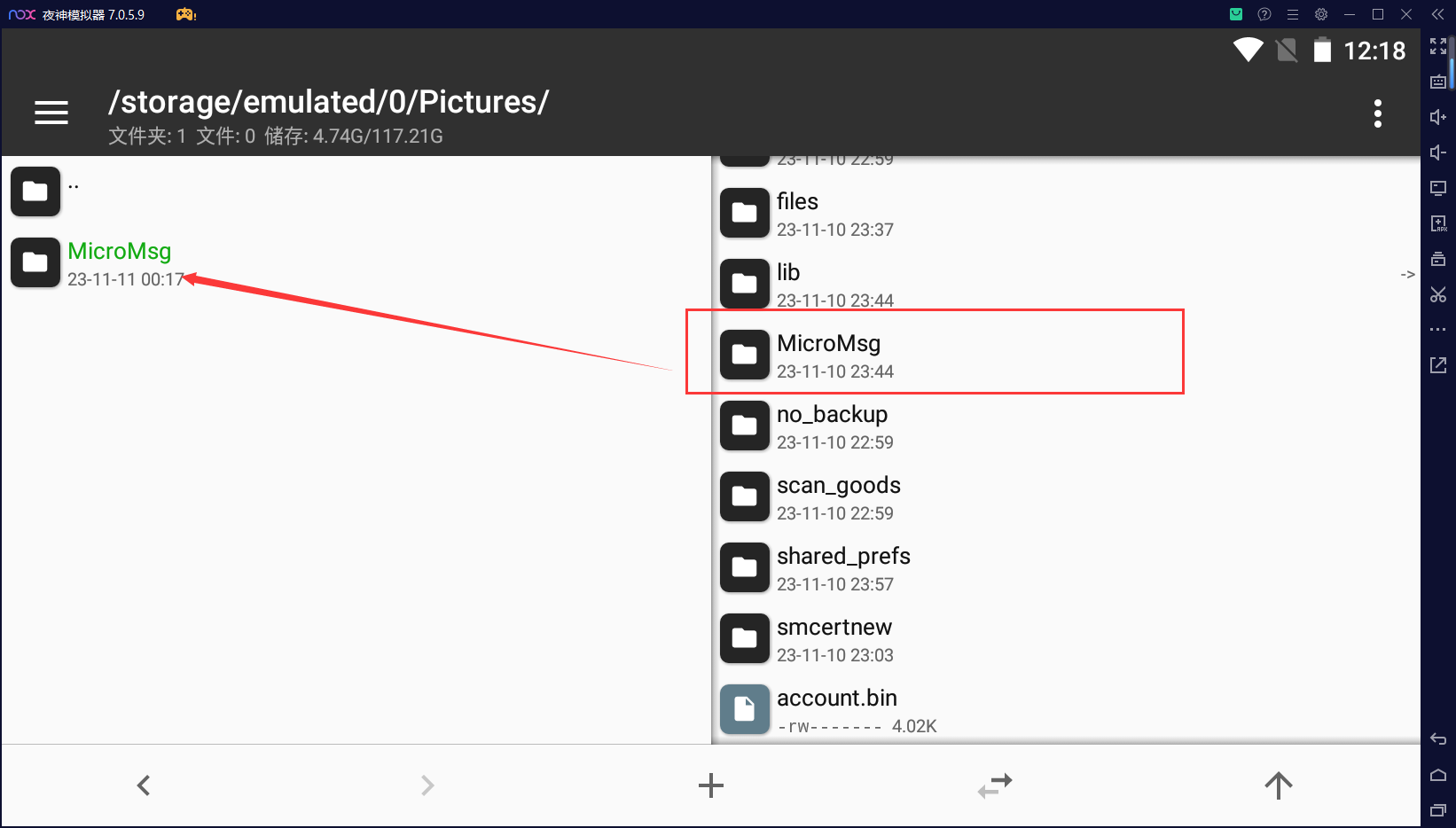Click Nox Android home button in sidebar

pos(1438,775)
